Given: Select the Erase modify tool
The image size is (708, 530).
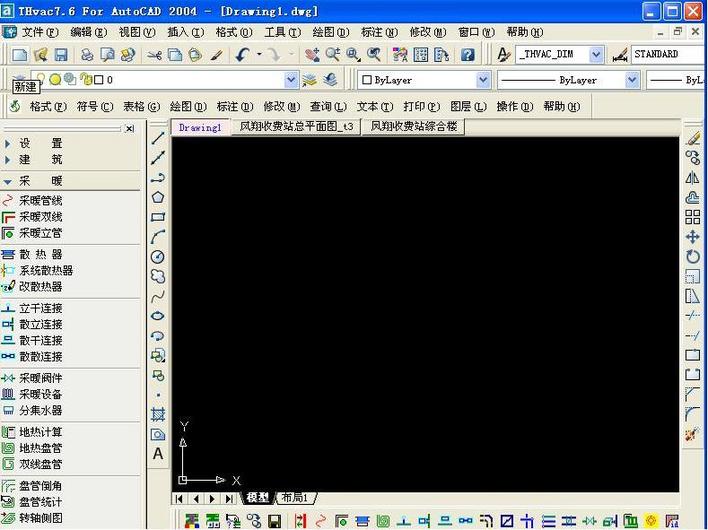Looking at the screenshot, I should coord(693,138).
